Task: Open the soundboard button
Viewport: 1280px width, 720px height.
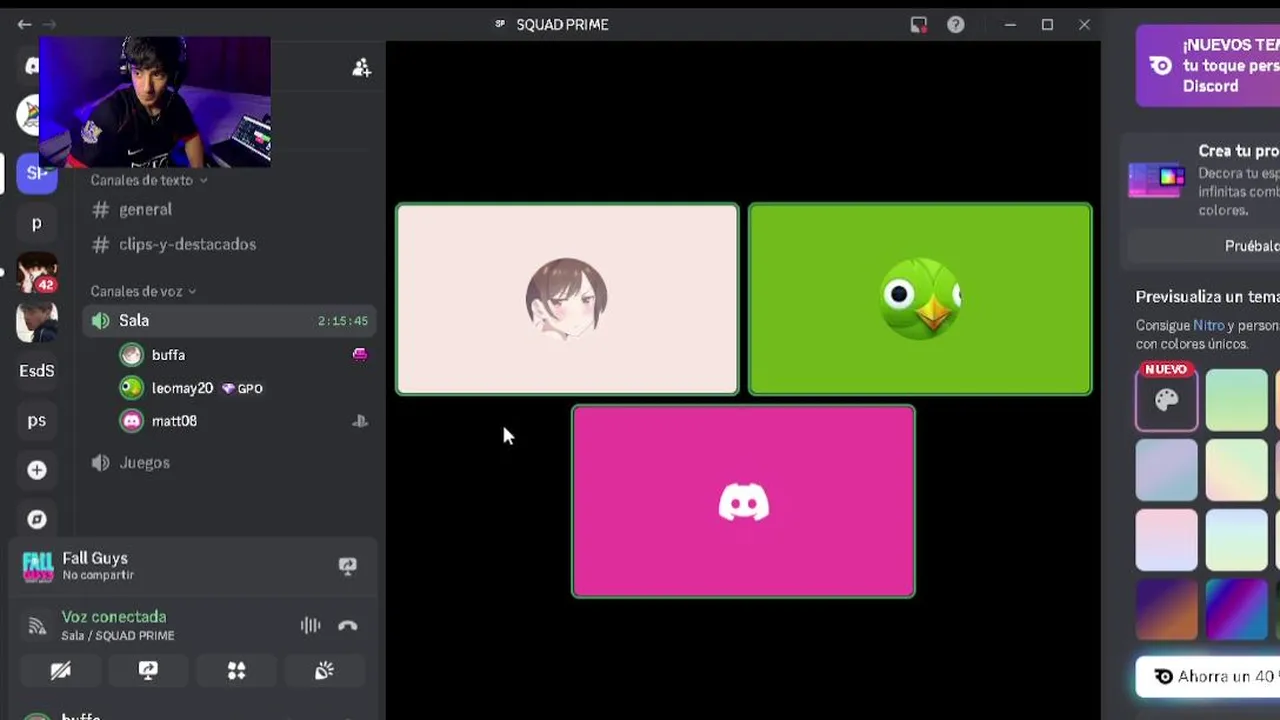Action: click(324, 671)
